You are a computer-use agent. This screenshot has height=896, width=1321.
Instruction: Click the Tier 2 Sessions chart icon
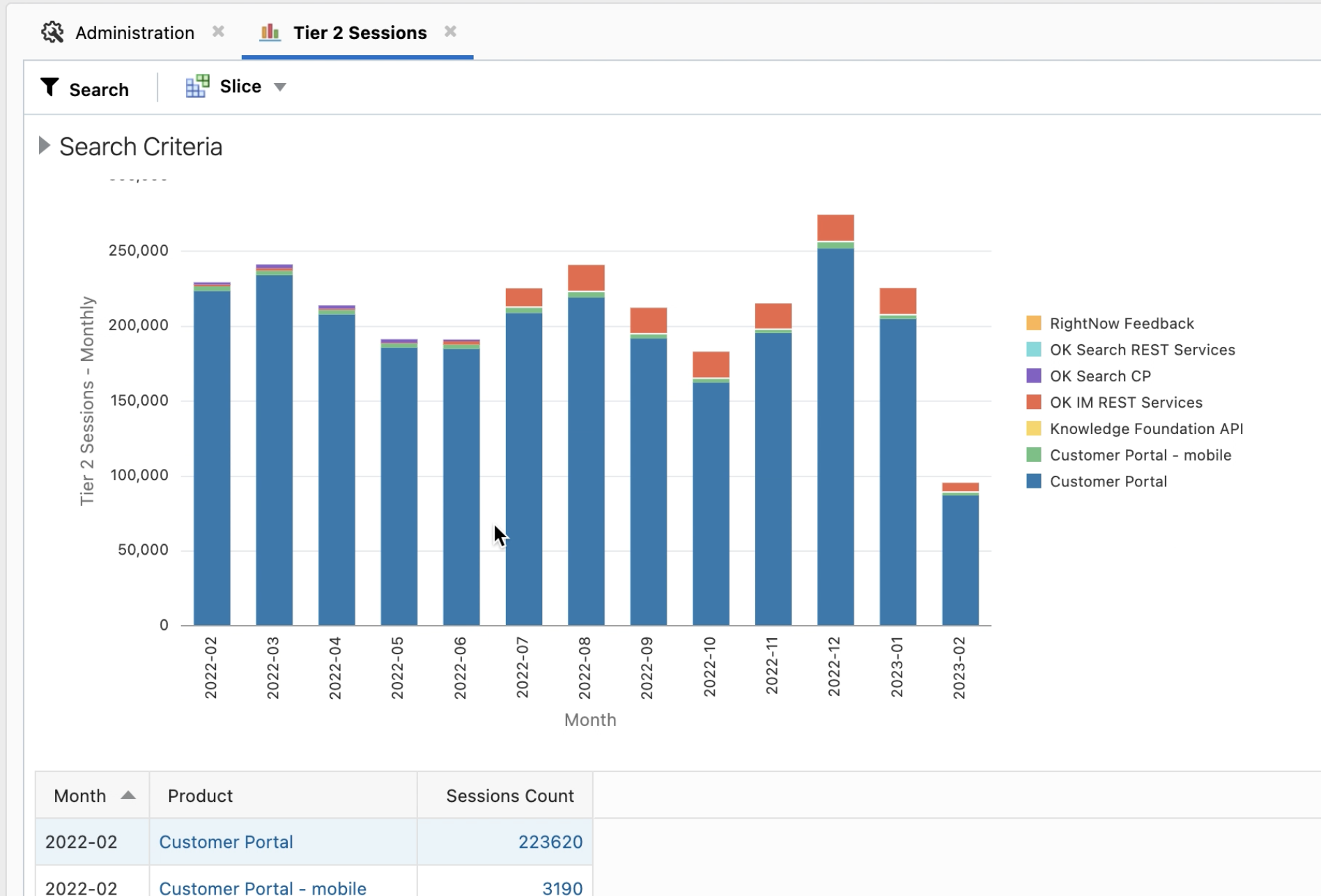point(270,32)
